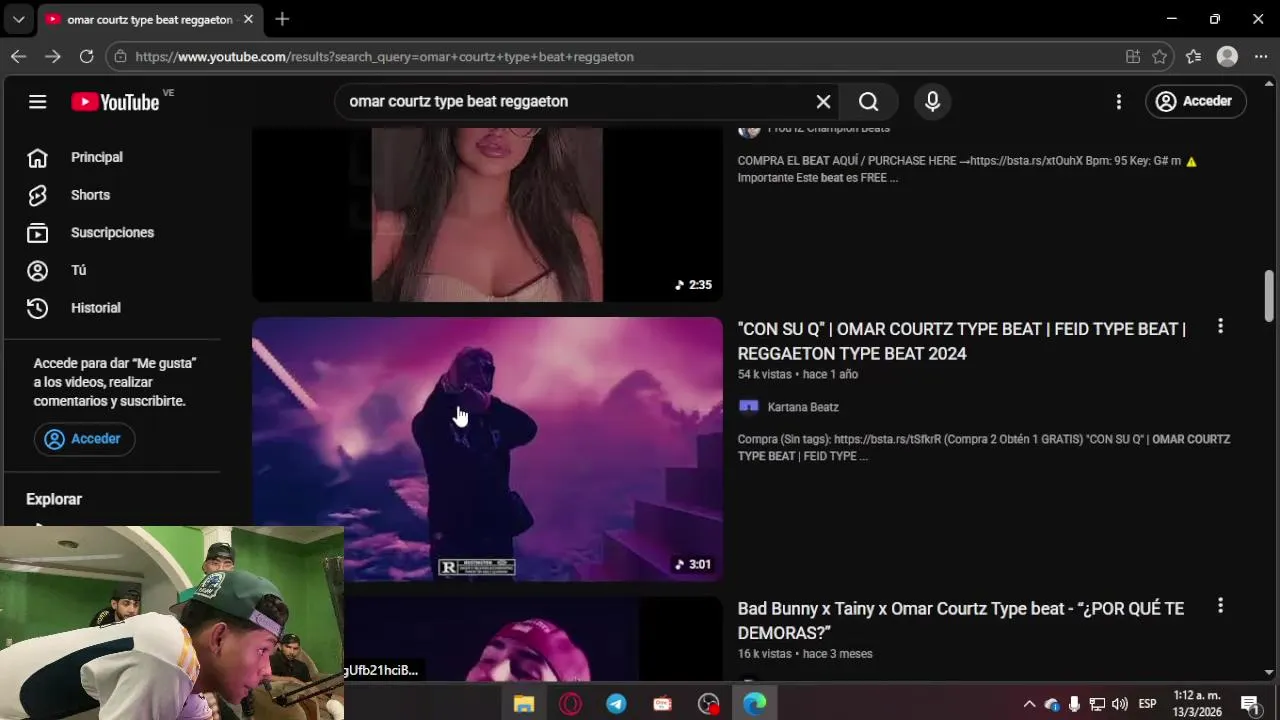Open the YouTube hamburger guide menu
The height and width of the screenshot is (720, 1280).
[37, 101]
